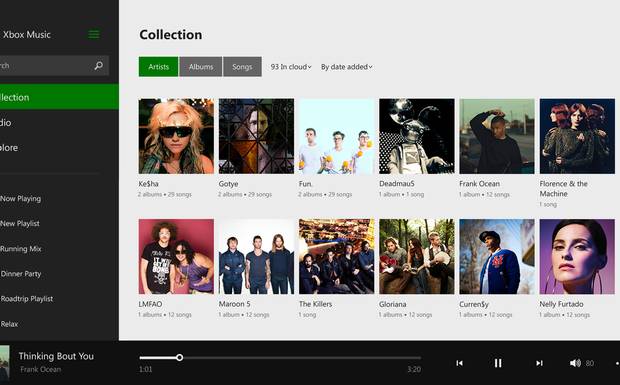Click the Gotye artist name label
The image size is (620, 385).
tap(229, 184)
